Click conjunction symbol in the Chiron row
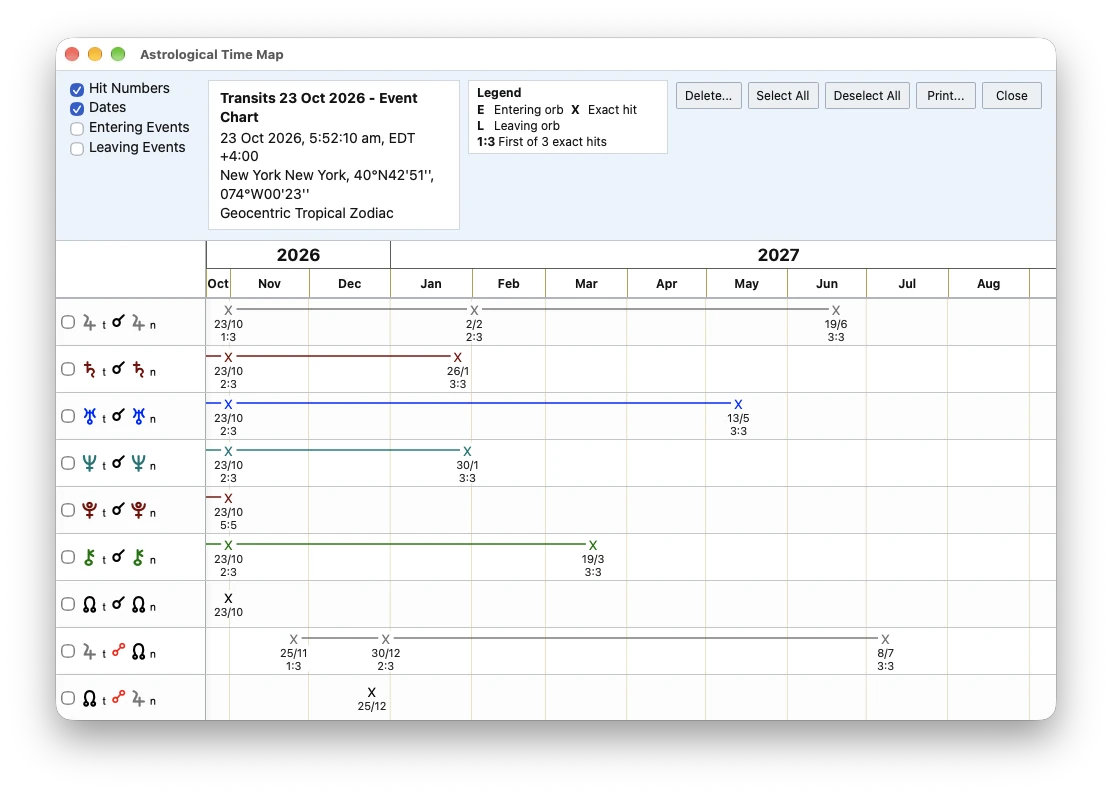This screenshot has height=794, width=1112. coord(118,556)
